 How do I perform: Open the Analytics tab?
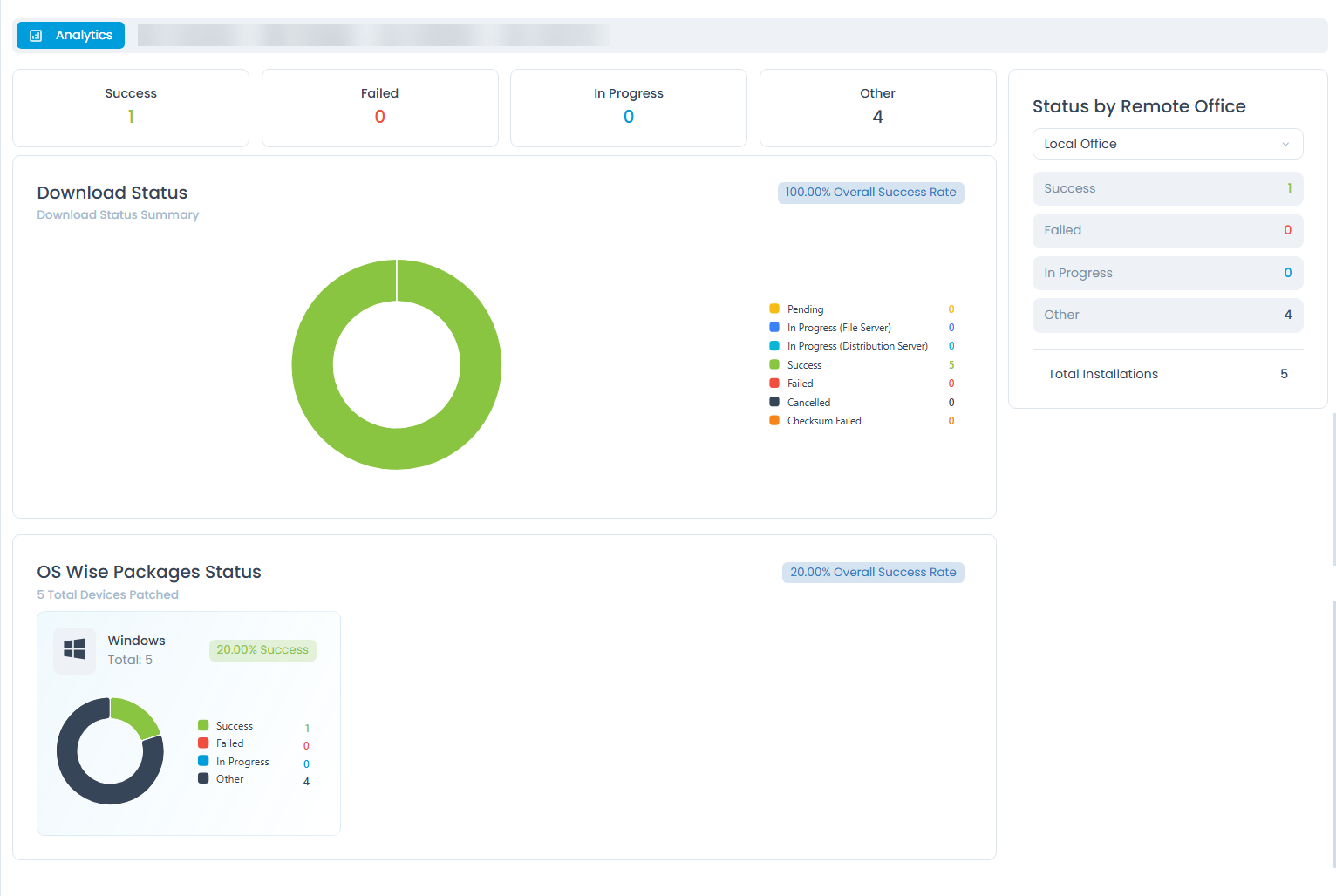click(x=71, y=36)
